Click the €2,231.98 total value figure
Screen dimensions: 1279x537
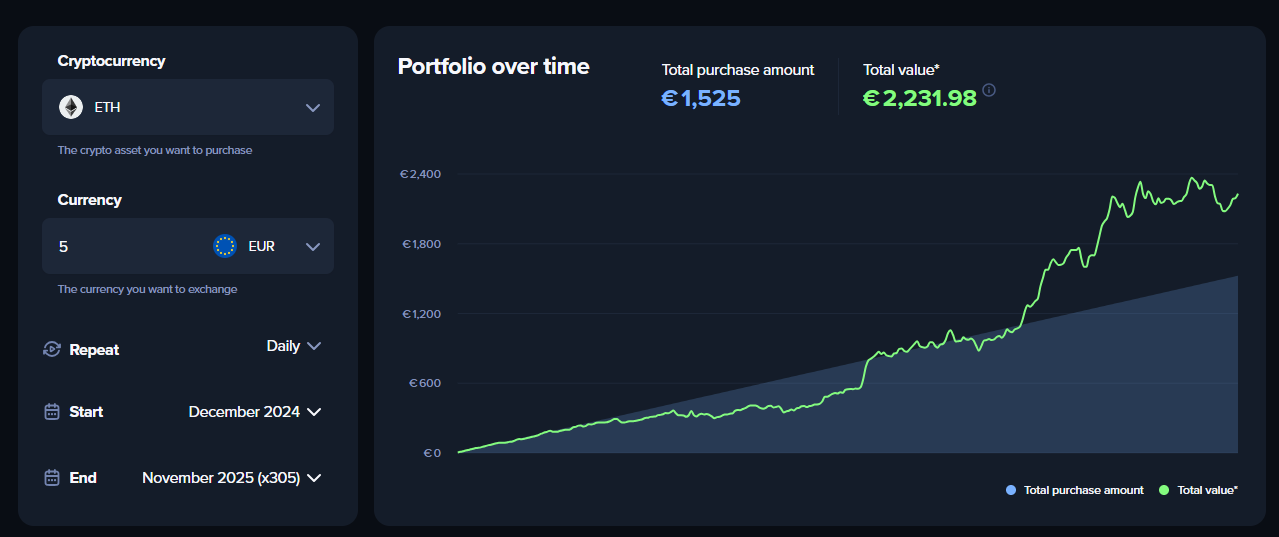pyautogui.click(x=919, y=98)
